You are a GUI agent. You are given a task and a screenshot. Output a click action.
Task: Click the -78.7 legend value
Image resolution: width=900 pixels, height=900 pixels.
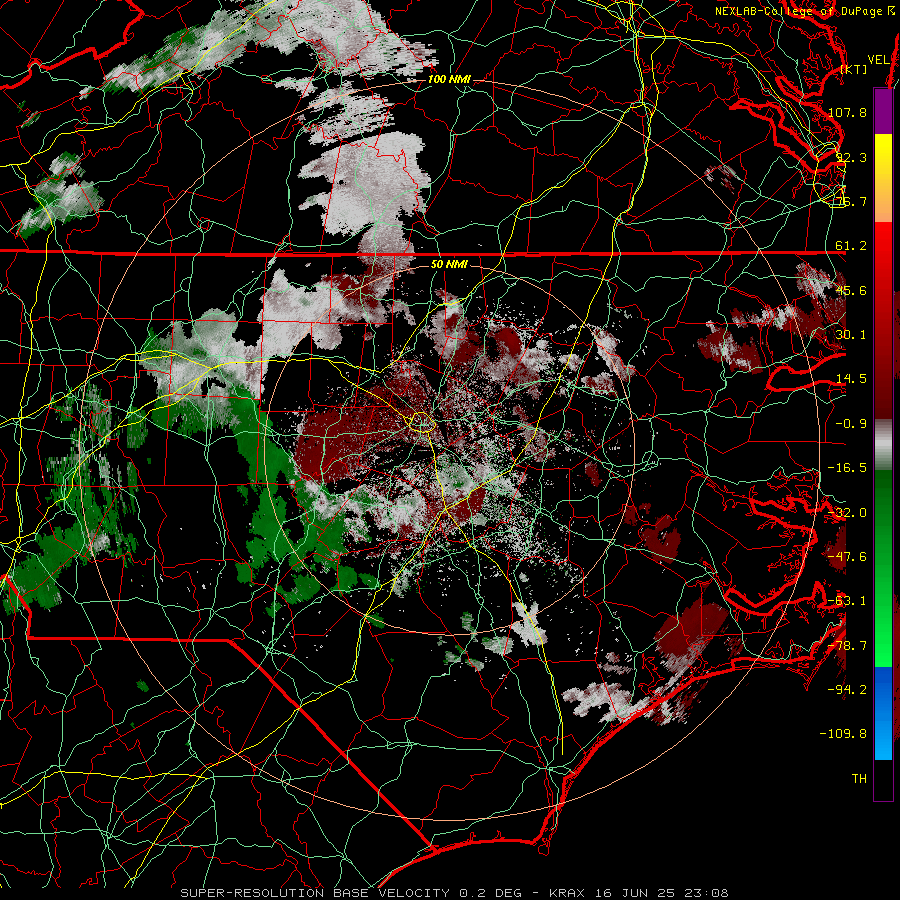point(847,646)
